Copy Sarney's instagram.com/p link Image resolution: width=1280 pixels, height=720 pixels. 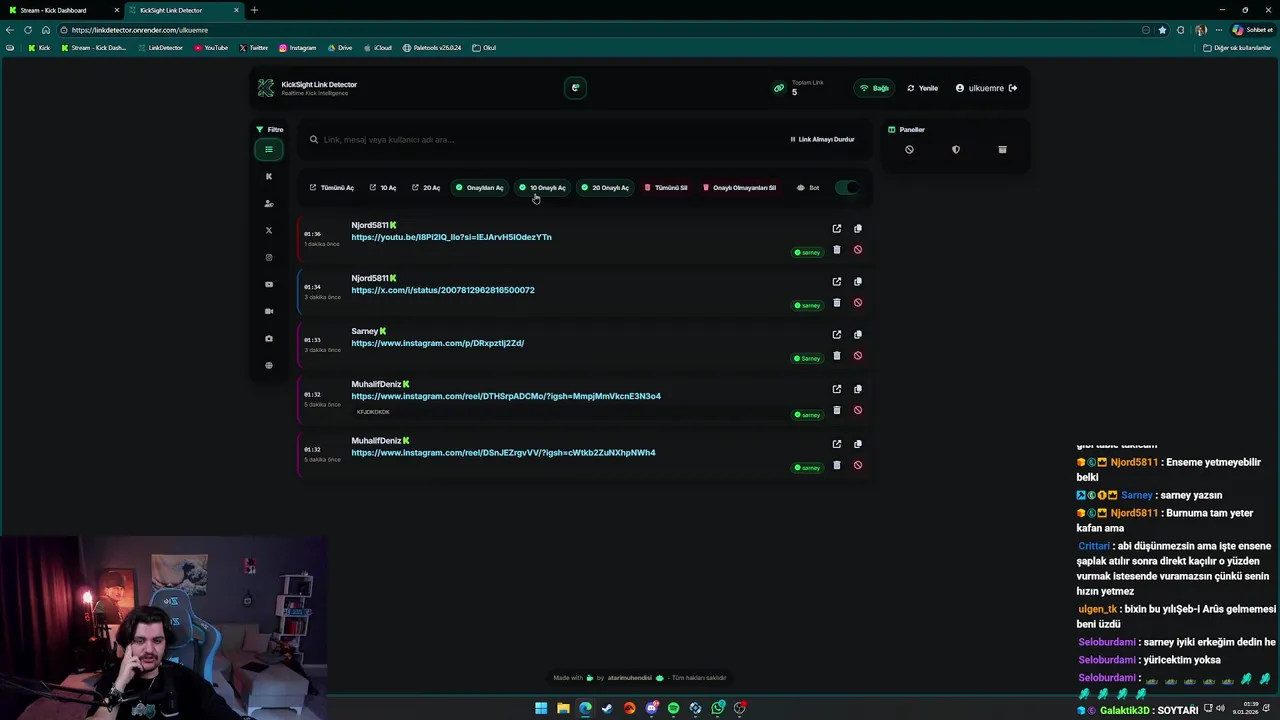pyautogui.click(x=858, y=334)
